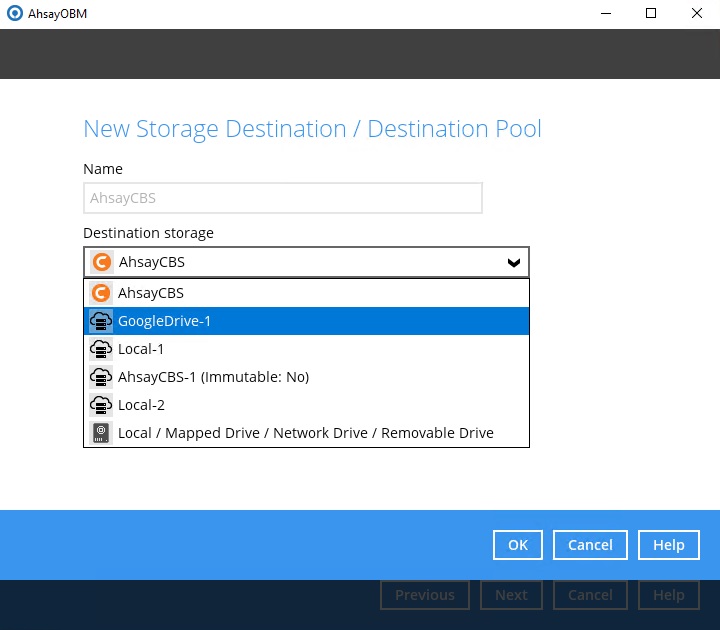Open Help from the blue bar
Screen dimensions: 720x630
click(x=669, y=545)
